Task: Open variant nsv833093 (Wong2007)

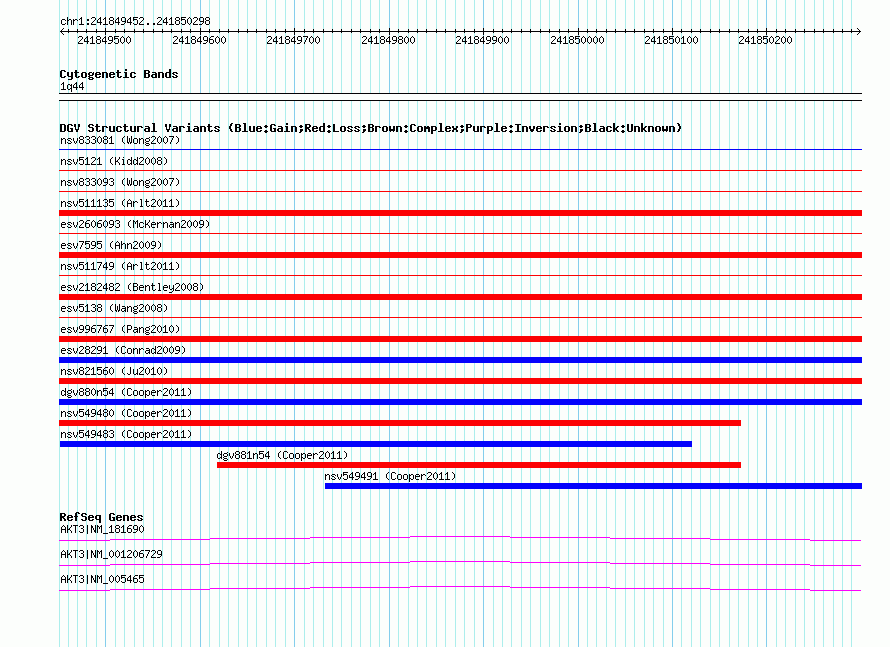Action: click(x=120, y=182)
